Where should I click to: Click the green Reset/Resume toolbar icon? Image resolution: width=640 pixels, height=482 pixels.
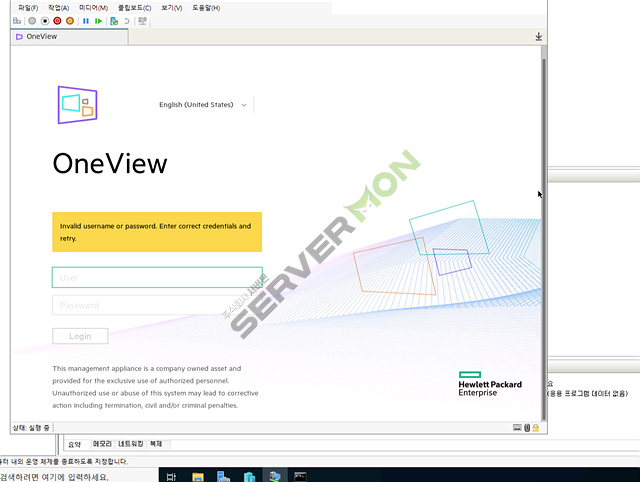point(98,21)
